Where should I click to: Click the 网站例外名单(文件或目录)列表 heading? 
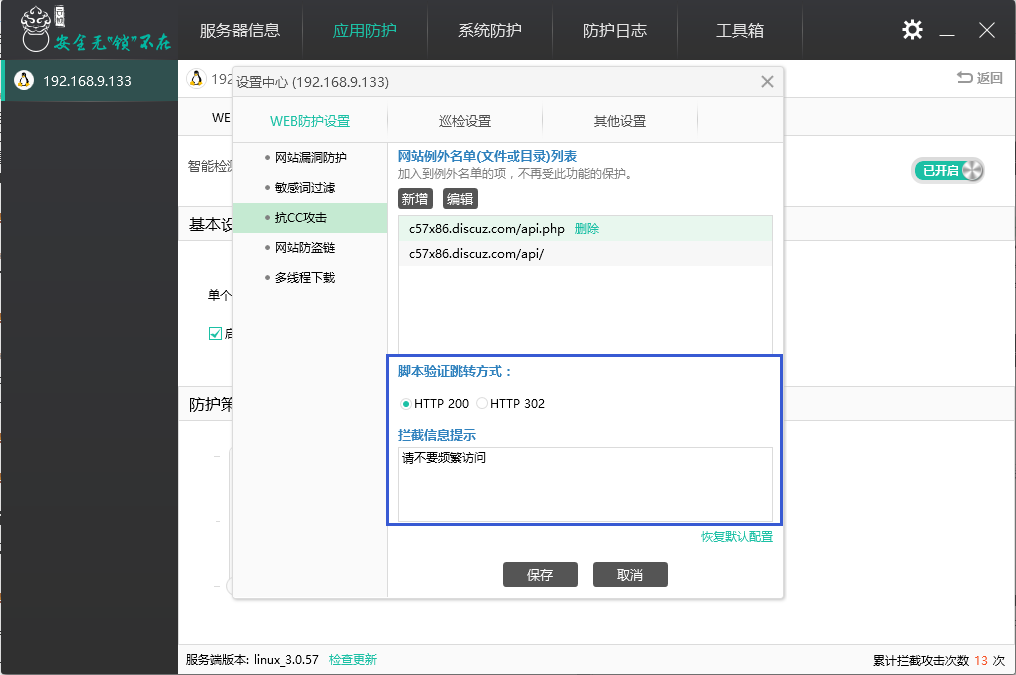(487, 156)
